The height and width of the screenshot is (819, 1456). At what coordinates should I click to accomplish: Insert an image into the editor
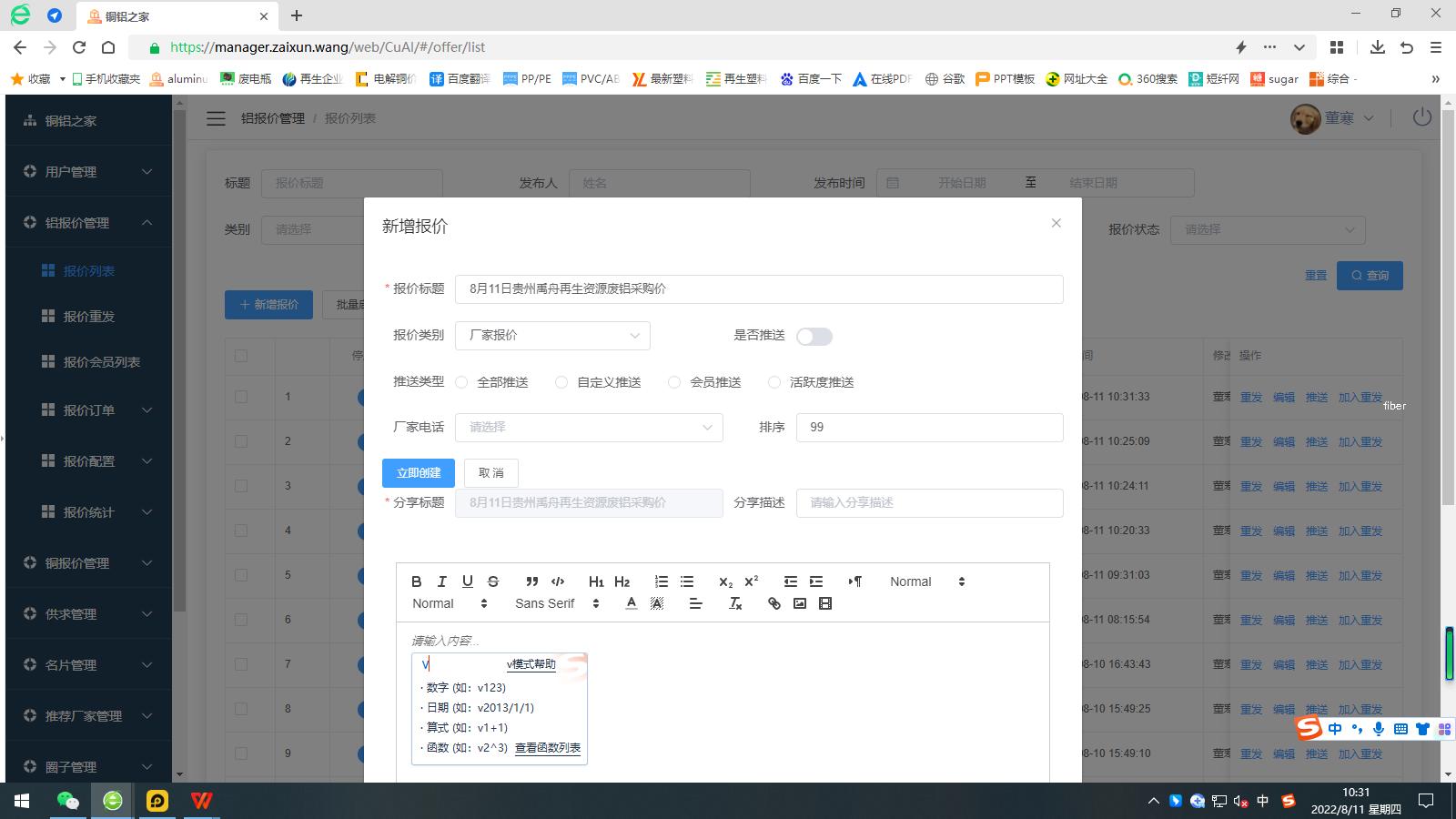pos(800,603)
